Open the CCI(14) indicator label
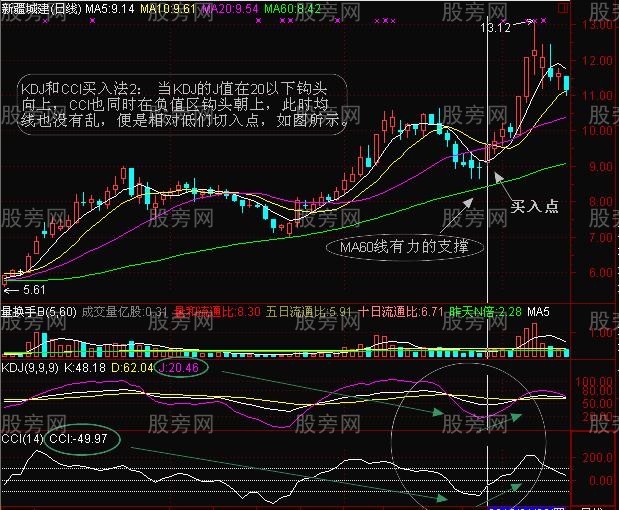 click(22, 439)
